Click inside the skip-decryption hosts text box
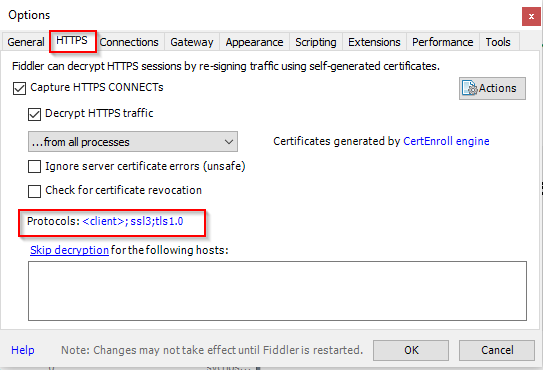This screenshot has height=370, width=543. [277, 291]
